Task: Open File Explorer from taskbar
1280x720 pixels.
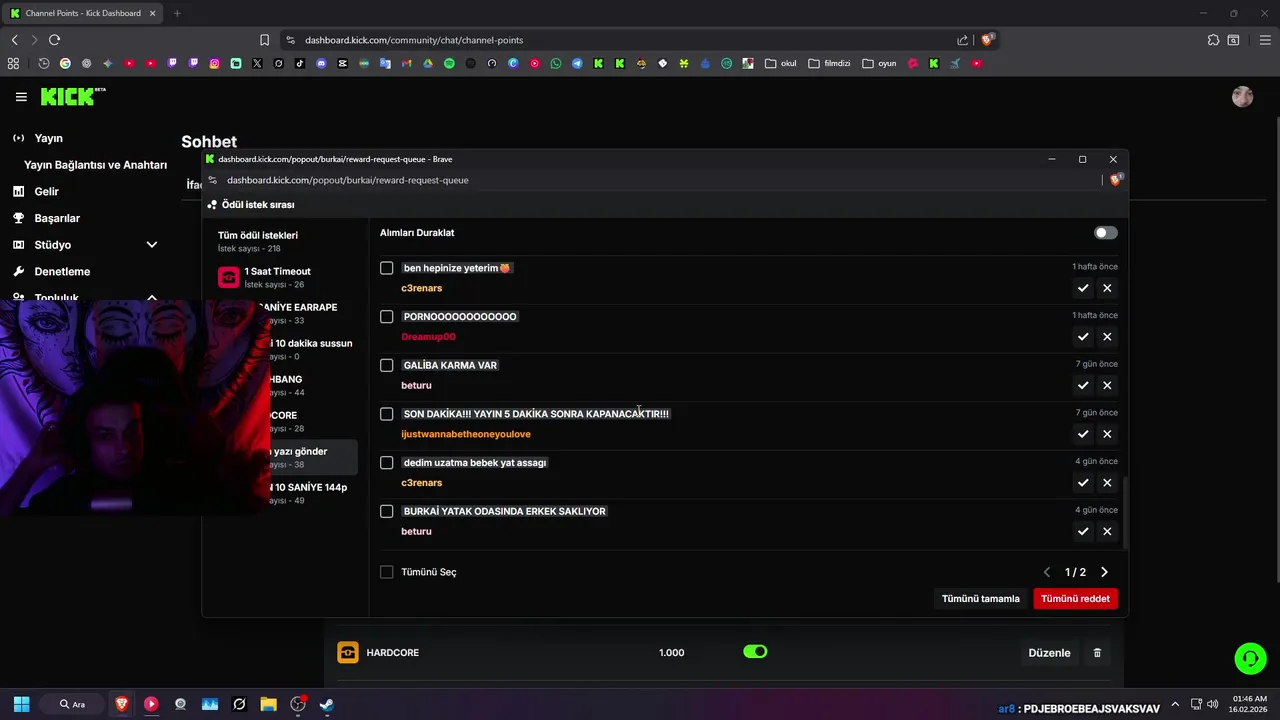Action: [268, 704]
